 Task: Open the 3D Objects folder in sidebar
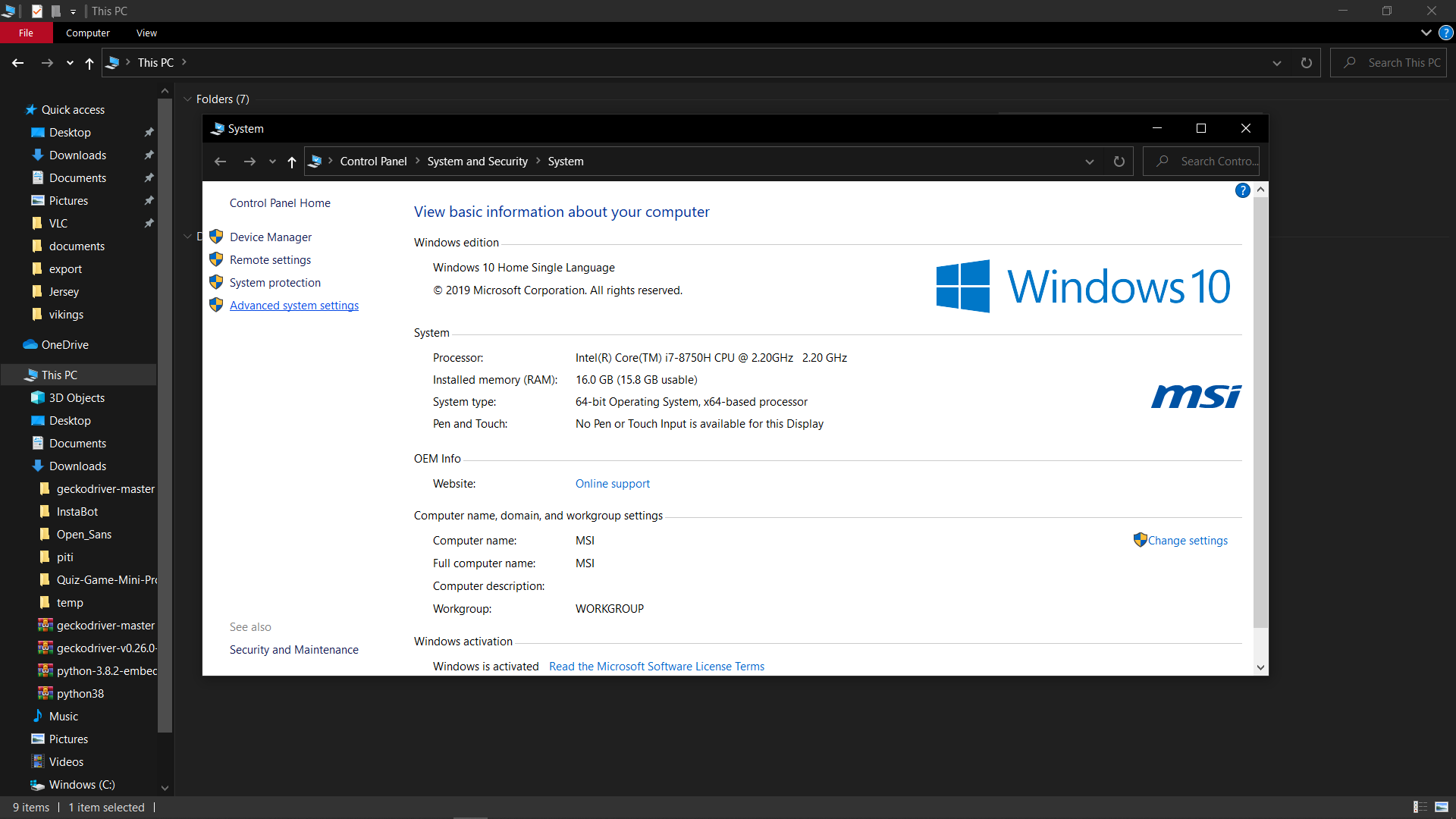point(76,397)
